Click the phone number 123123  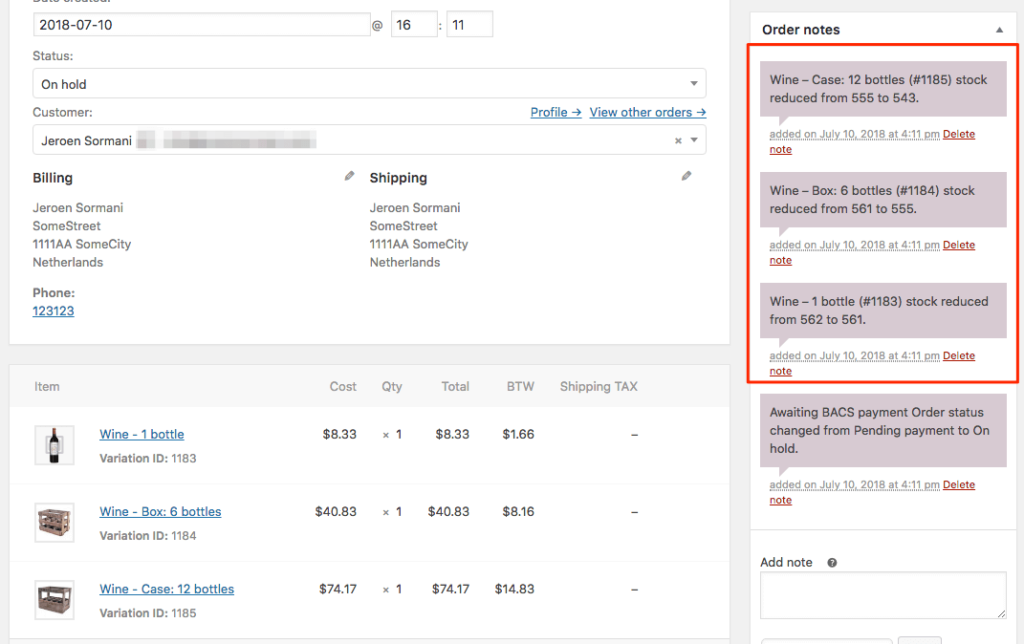pyautogui.click(x=52, y=310)
